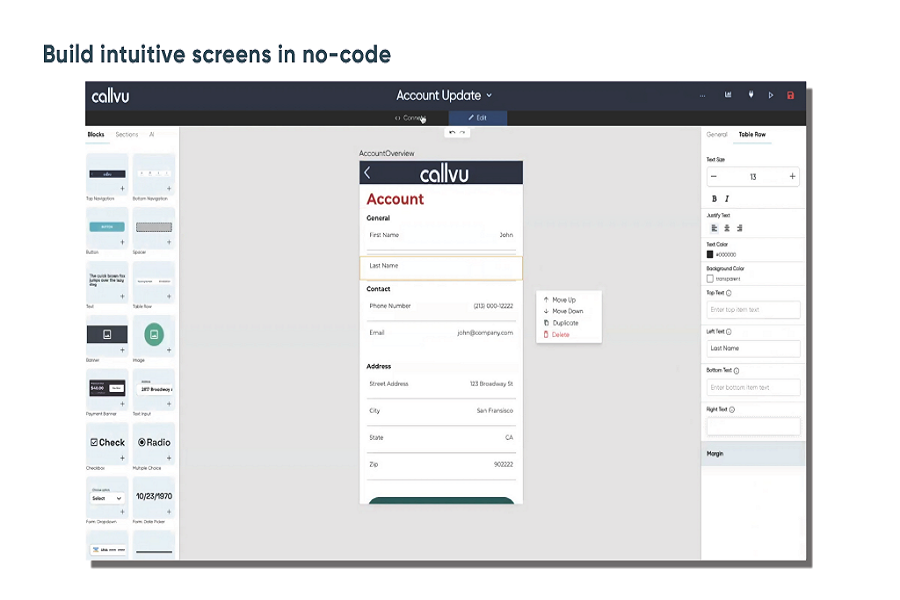This screenshot has width=900, height=600.
Task: Switch to the Blocks tab
Action: pyautogui.click(x=96, y=134)
